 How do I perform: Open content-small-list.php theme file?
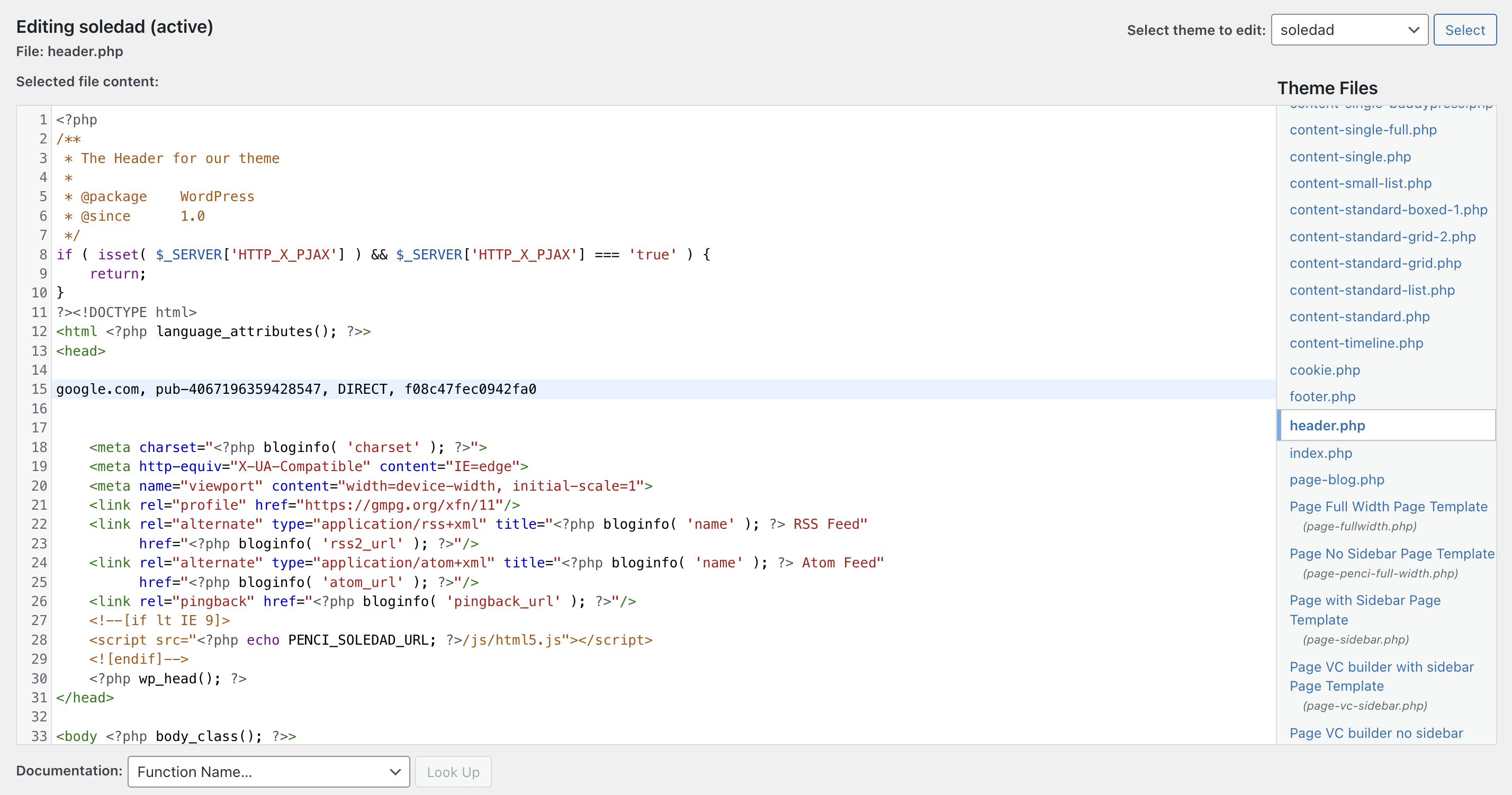(x=1360, y=183)
